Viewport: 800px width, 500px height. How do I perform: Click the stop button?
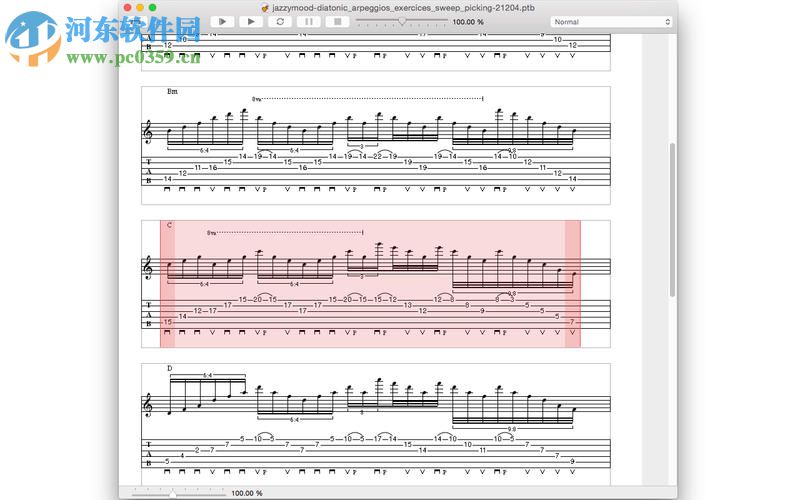tap(337, 22)
